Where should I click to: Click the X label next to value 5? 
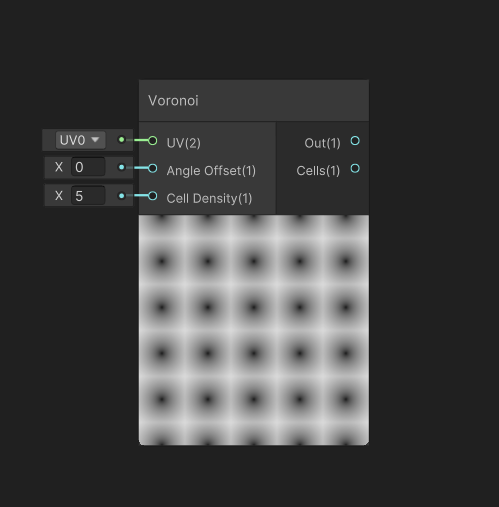point(59,196)
